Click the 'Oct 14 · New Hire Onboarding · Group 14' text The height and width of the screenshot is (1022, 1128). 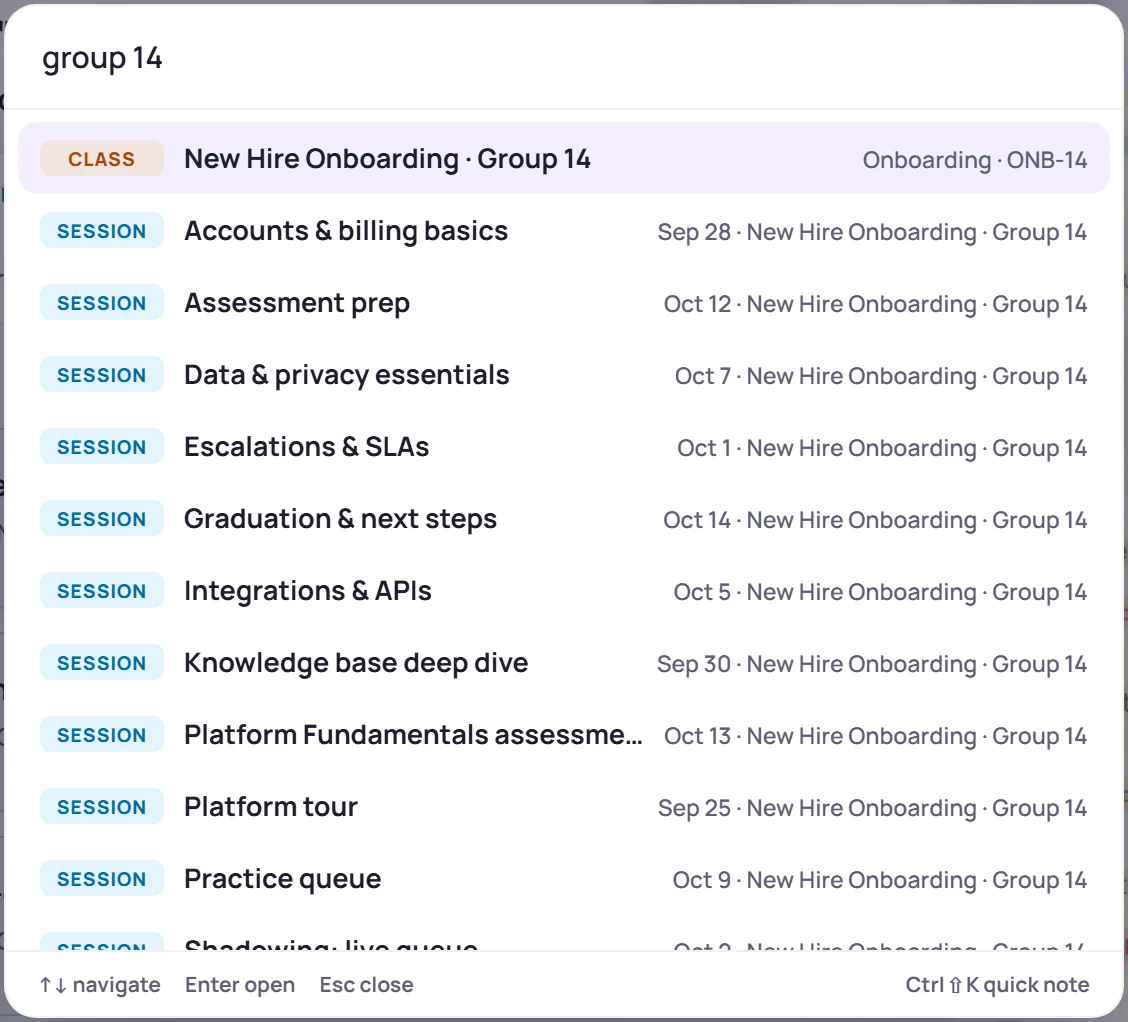pyautogui.click(x=875, y=520)
